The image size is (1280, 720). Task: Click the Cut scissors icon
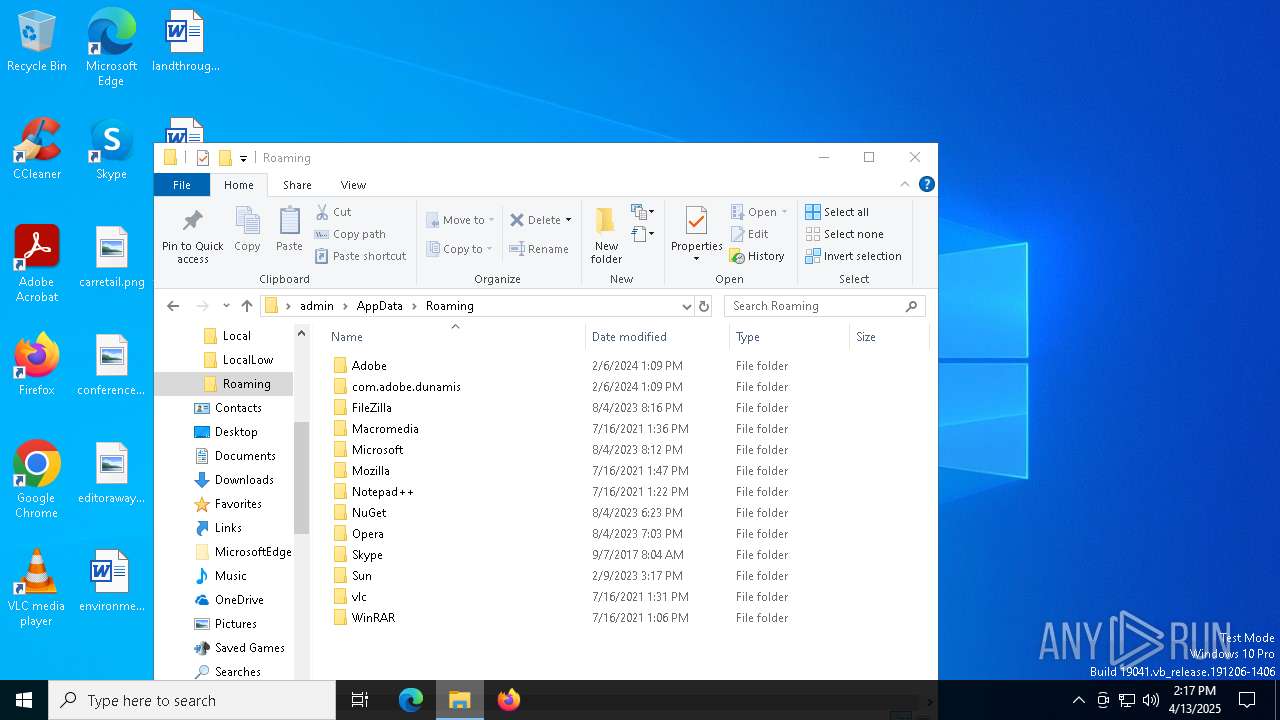(322, 212)
